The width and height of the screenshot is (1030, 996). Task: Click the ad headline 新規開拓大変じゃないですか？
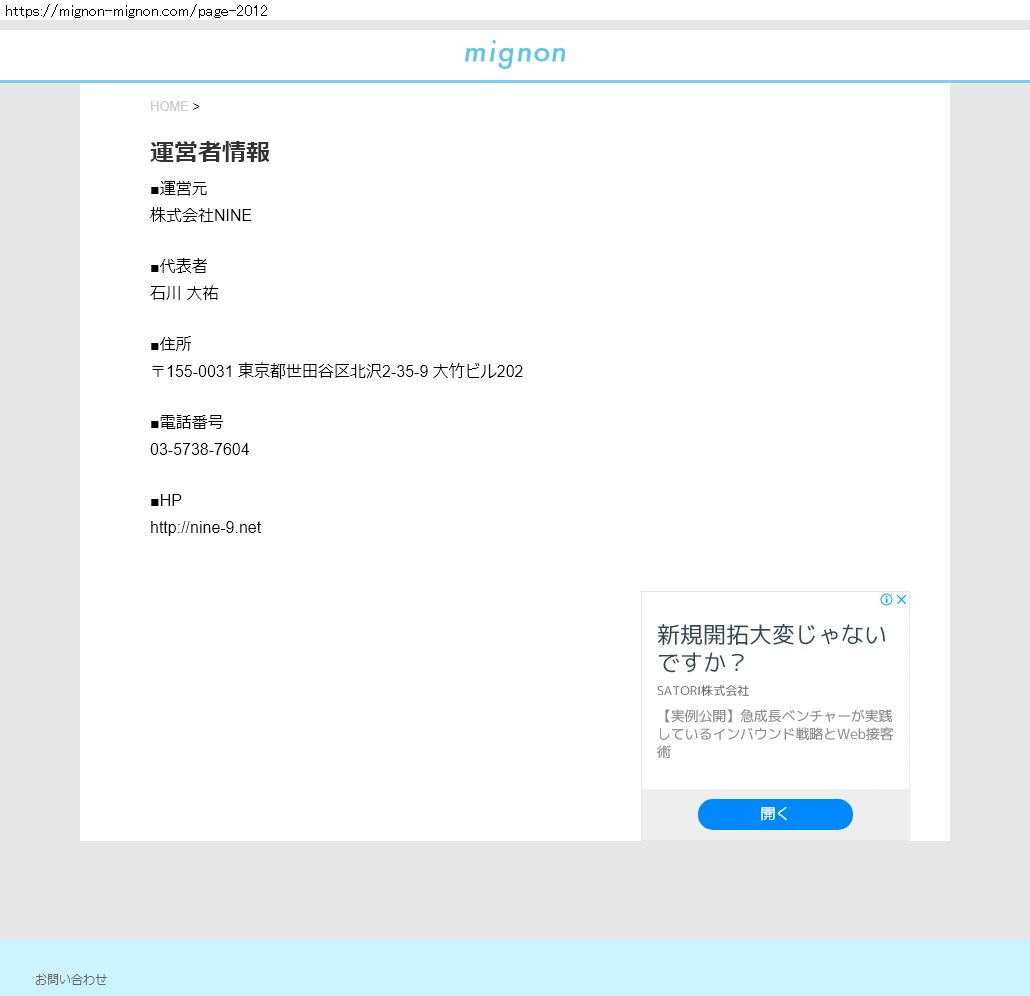click(x=771, y=648)
